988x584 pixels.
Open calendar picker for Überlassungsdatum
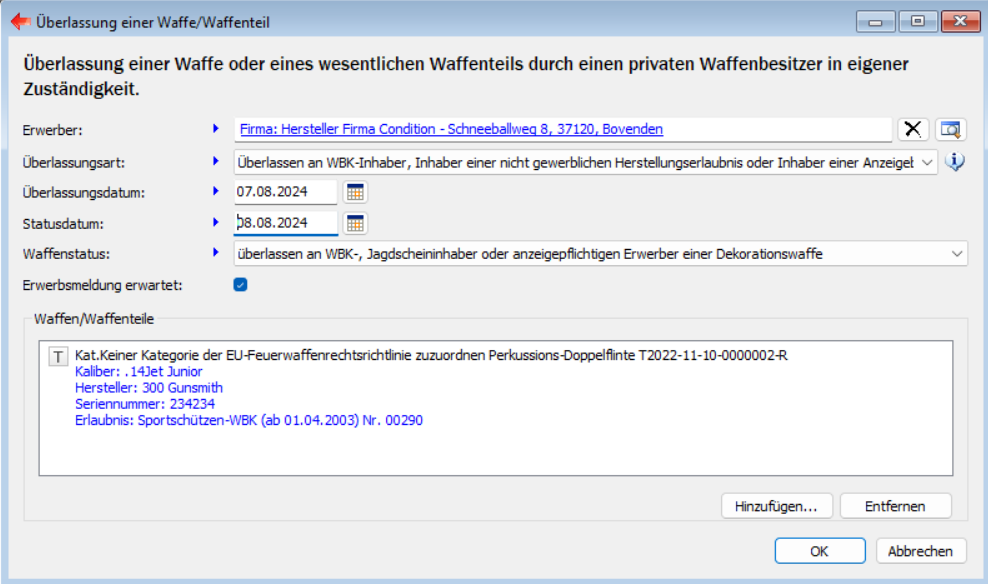(356, 192)
